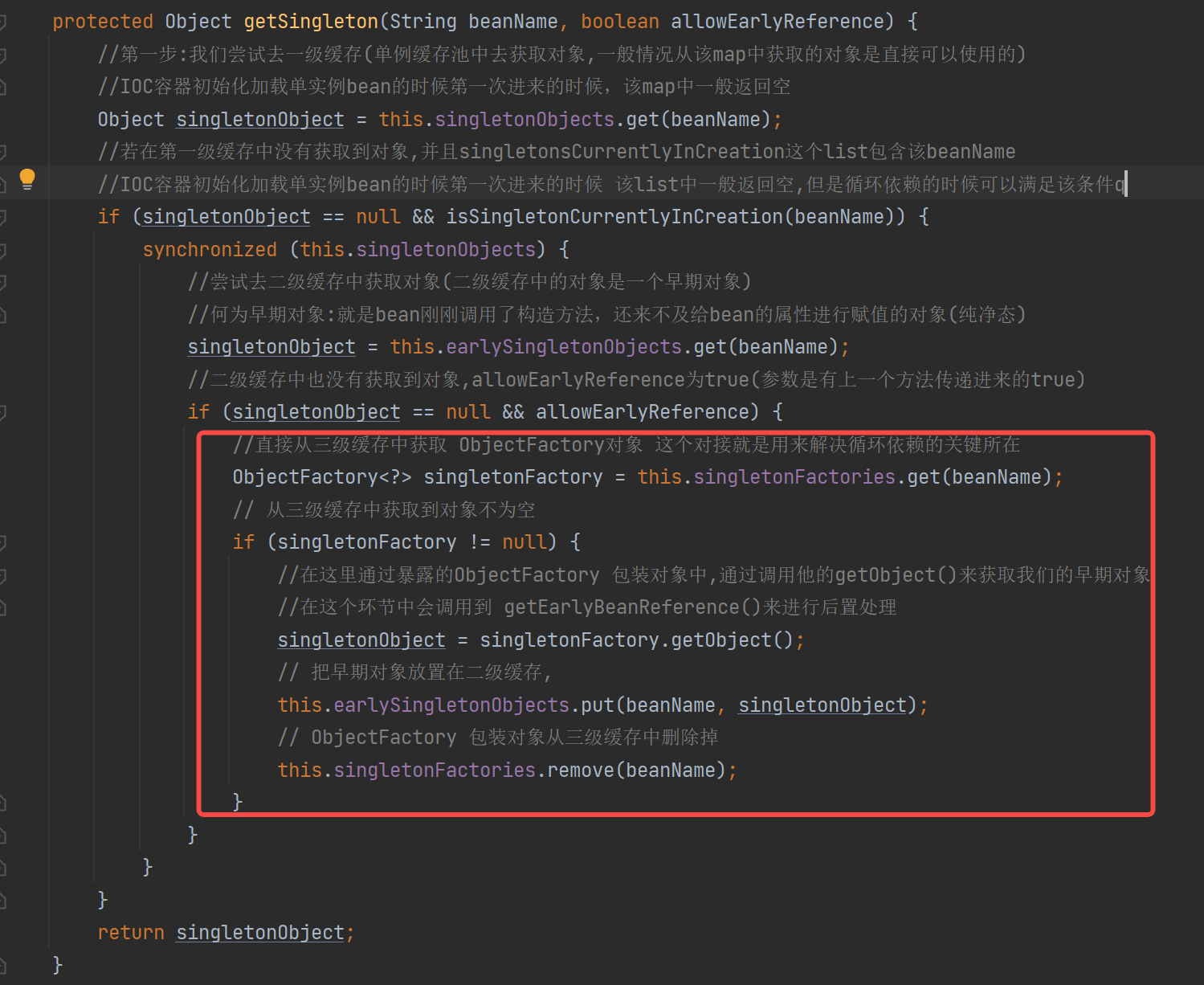Image resolution: width=1204 pixels, height=985 pixels.
Task: Click allowEarlyReference in the method signature
Action: 777,22
